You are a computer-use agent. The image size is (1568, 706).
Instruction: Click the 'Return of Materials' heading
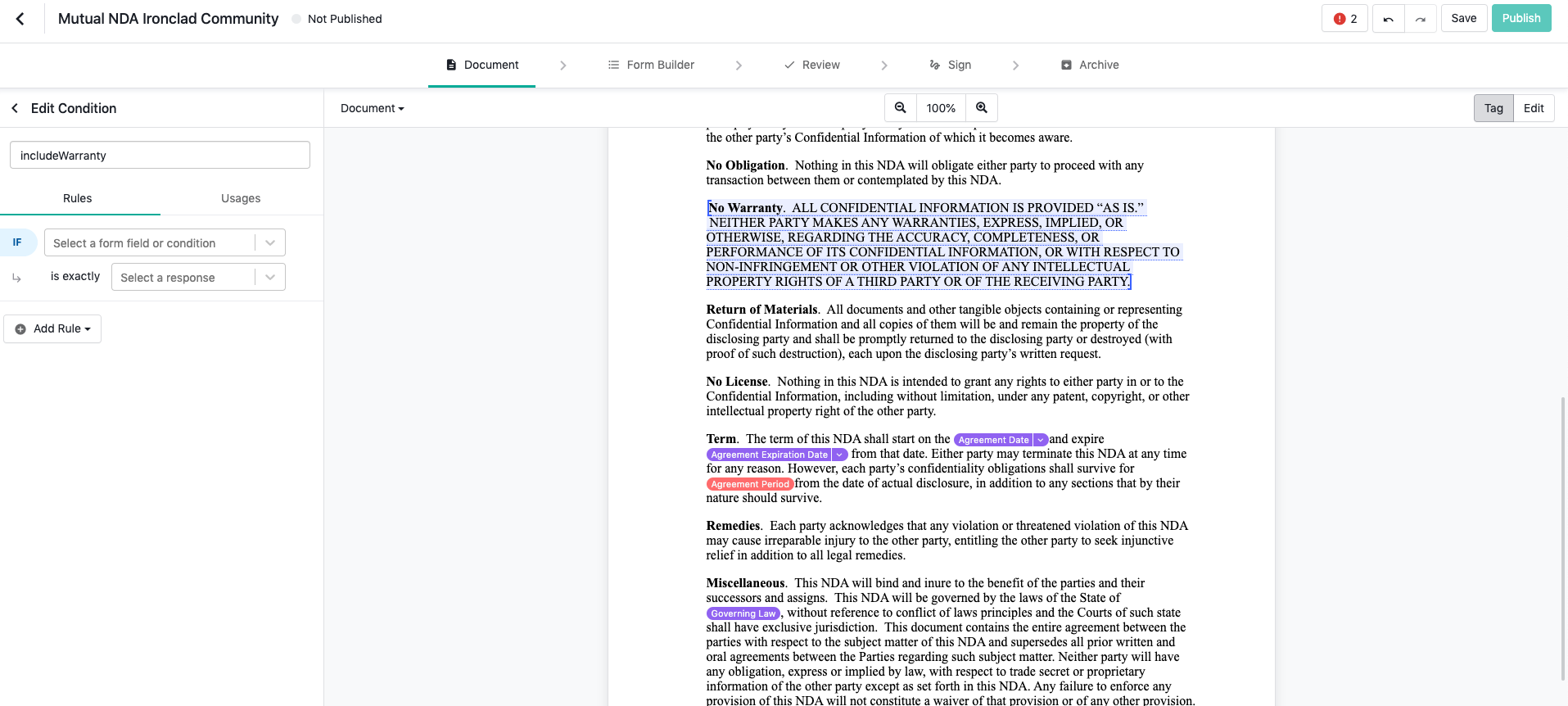pos(762,310)
